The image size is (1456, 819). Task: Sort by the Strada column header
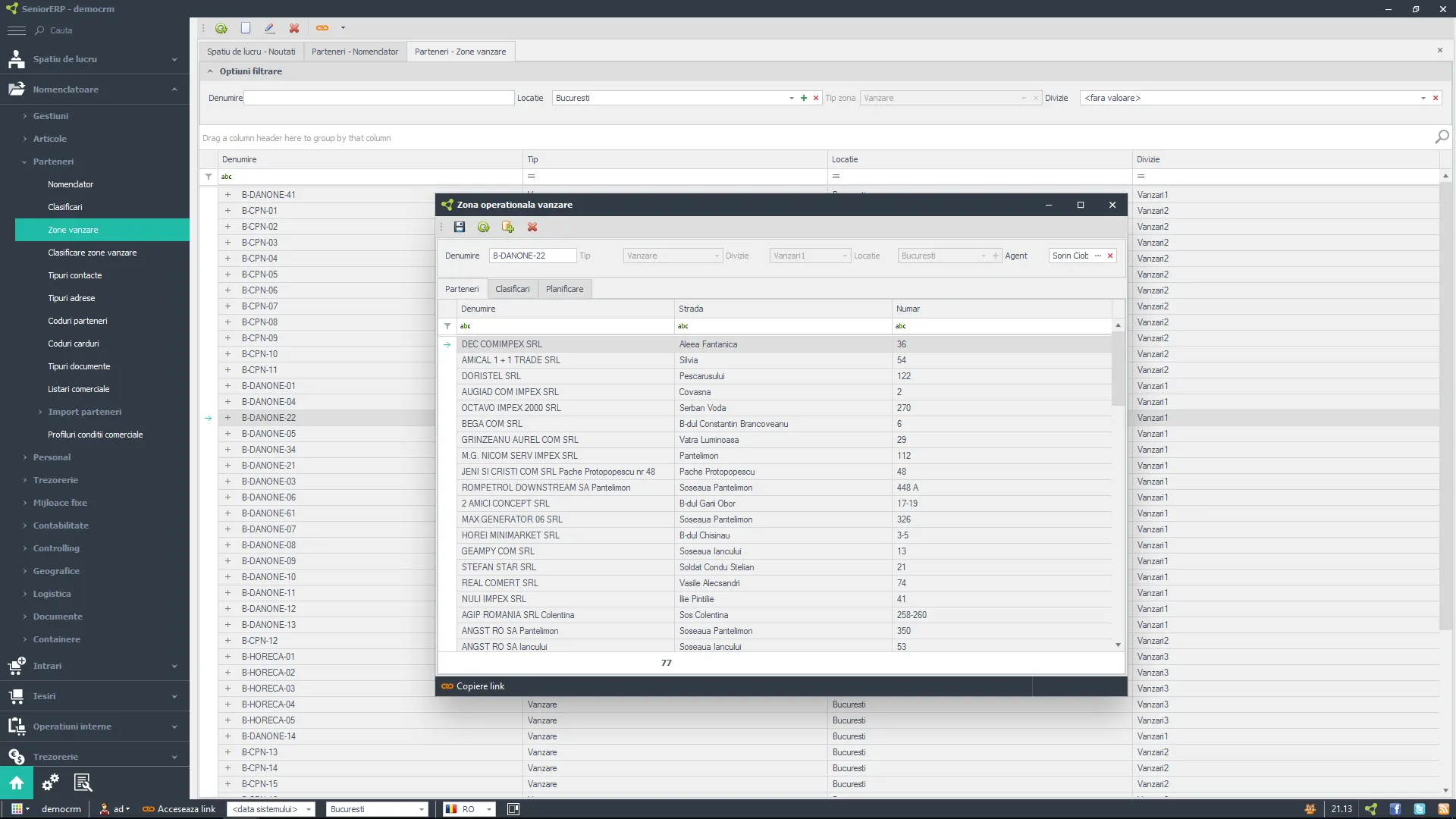[783, 309]
